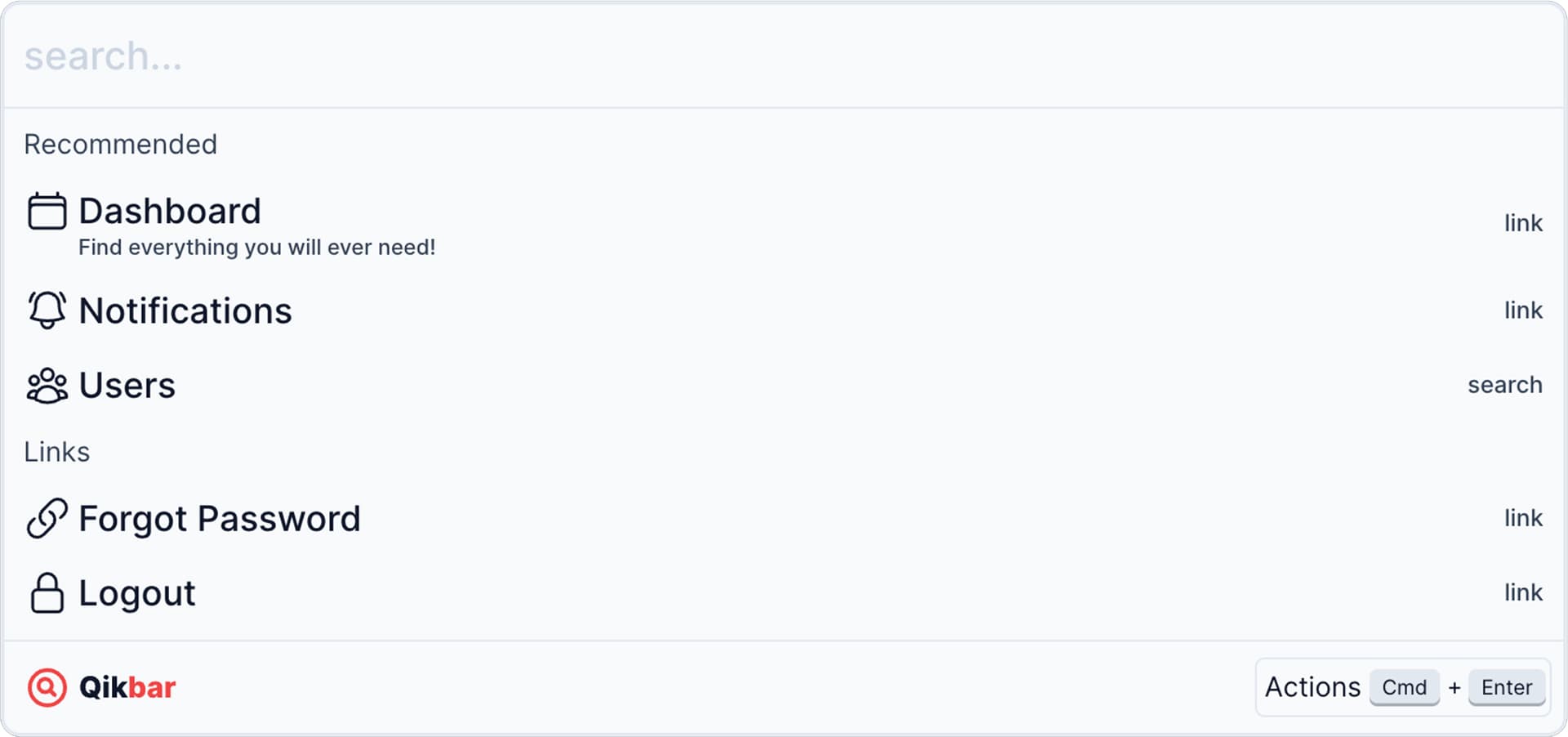This screenshot has width=1568, height=737.
Task: Click the Logout padlock icon
Action: point(47,592)
